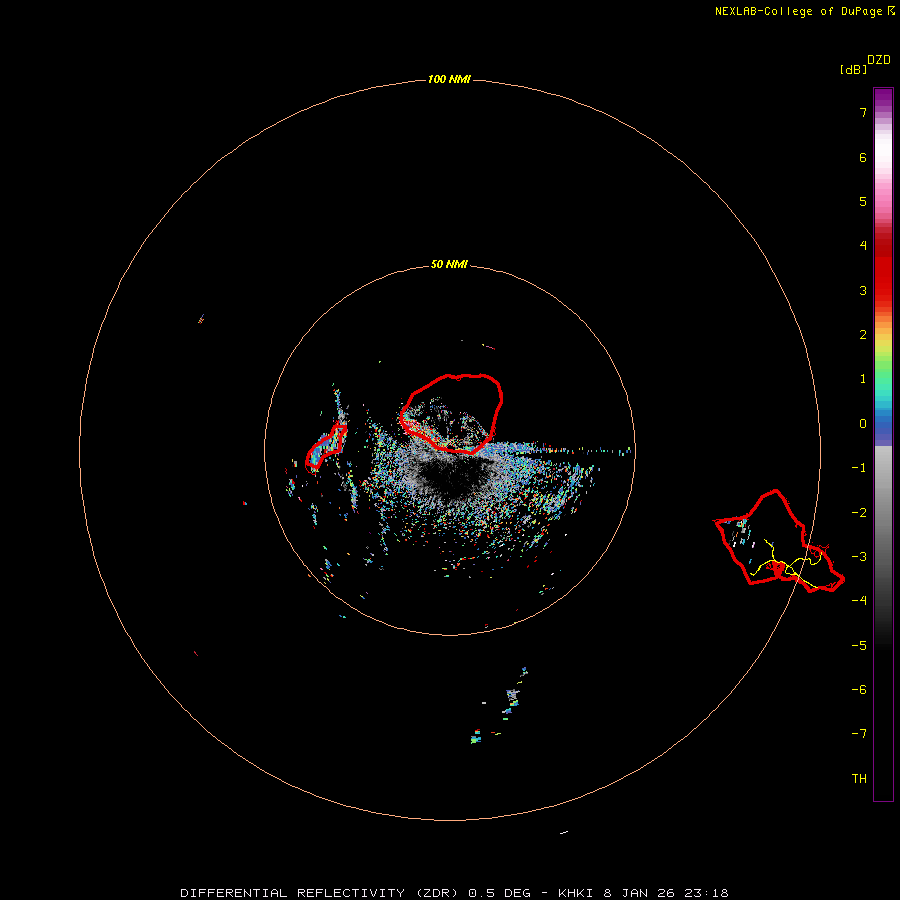This screenshot has height=900, width=900.
Task: Click the -3 dB scale value
Action: pyautogui.click(x=859, y=557)
